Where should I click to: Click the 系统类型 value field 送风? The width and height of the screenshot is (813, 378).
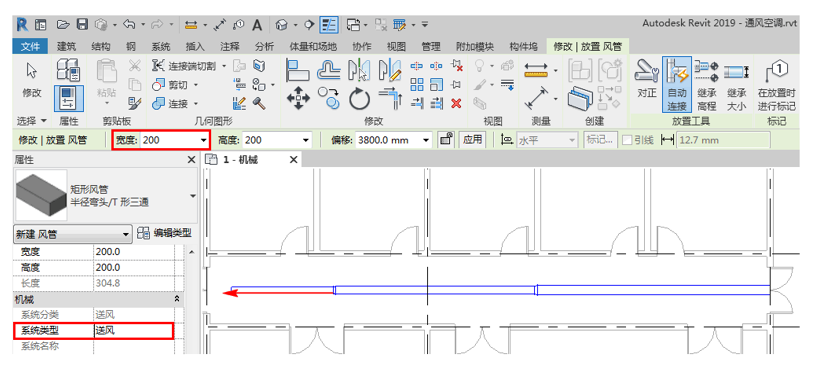[x=134, y=331]
